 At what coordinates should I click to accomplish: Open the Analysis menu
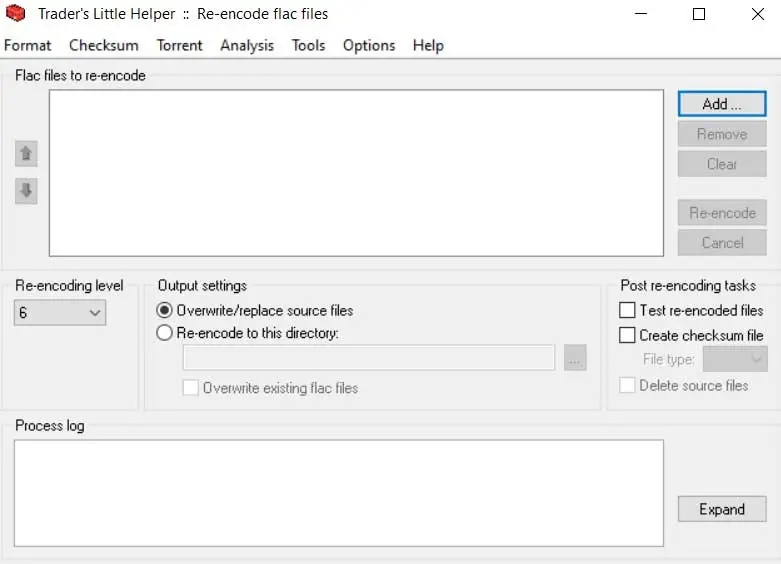click(x=247, y=45)
